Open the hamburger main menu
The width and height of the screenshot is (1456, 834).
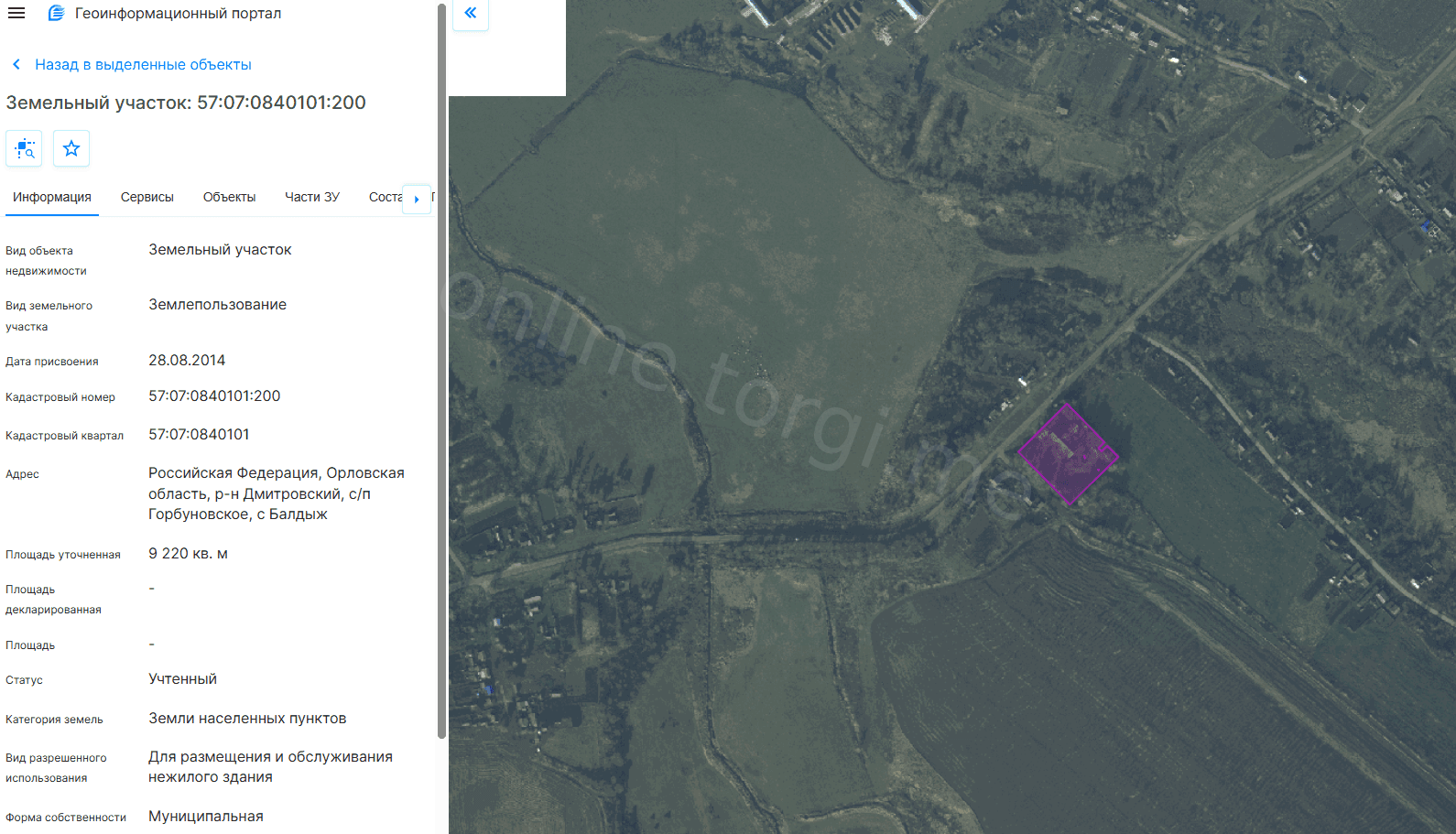tap(16, 14)
